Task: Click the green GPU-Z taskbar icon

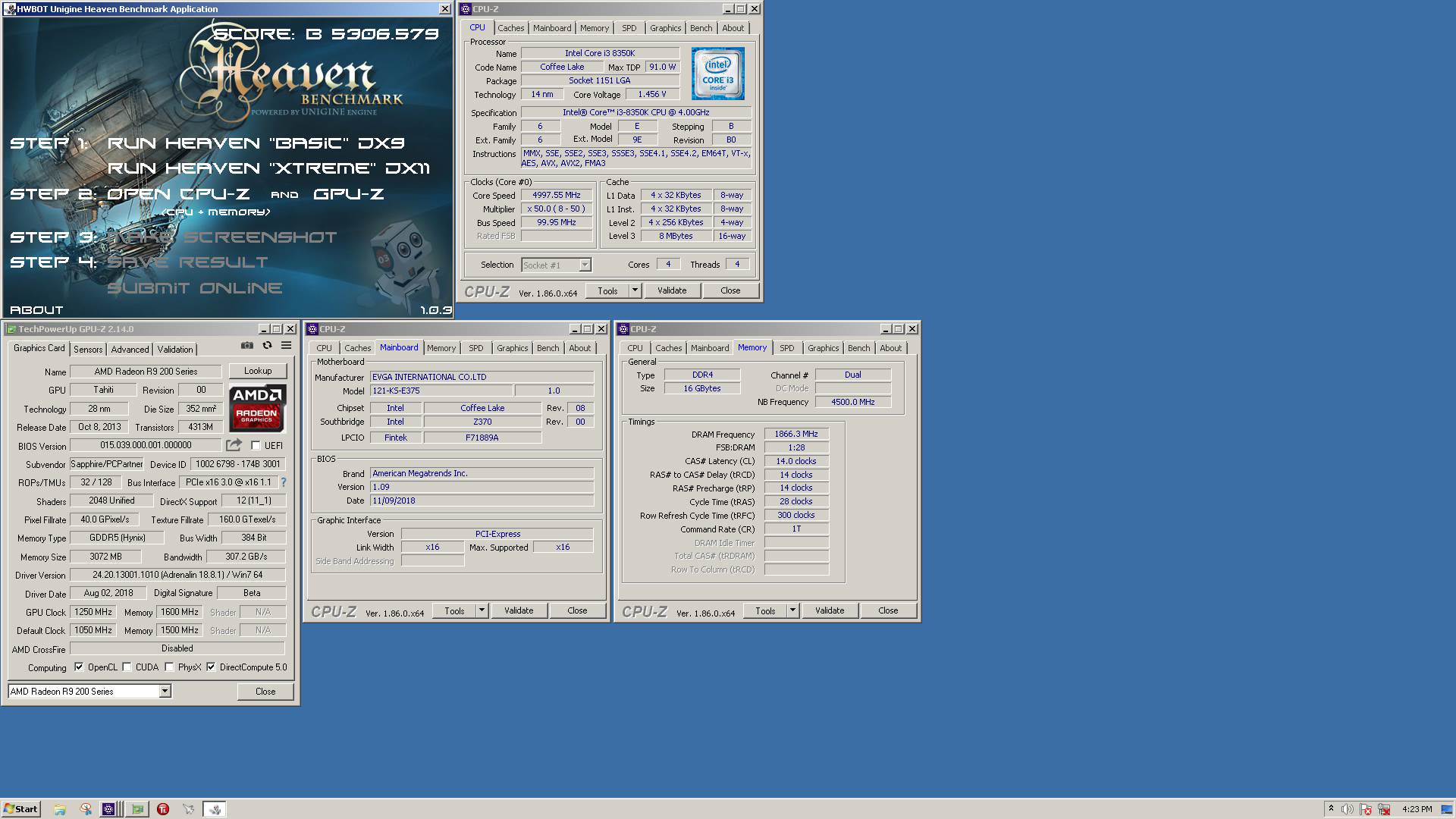Action: [x=137, y=809]
